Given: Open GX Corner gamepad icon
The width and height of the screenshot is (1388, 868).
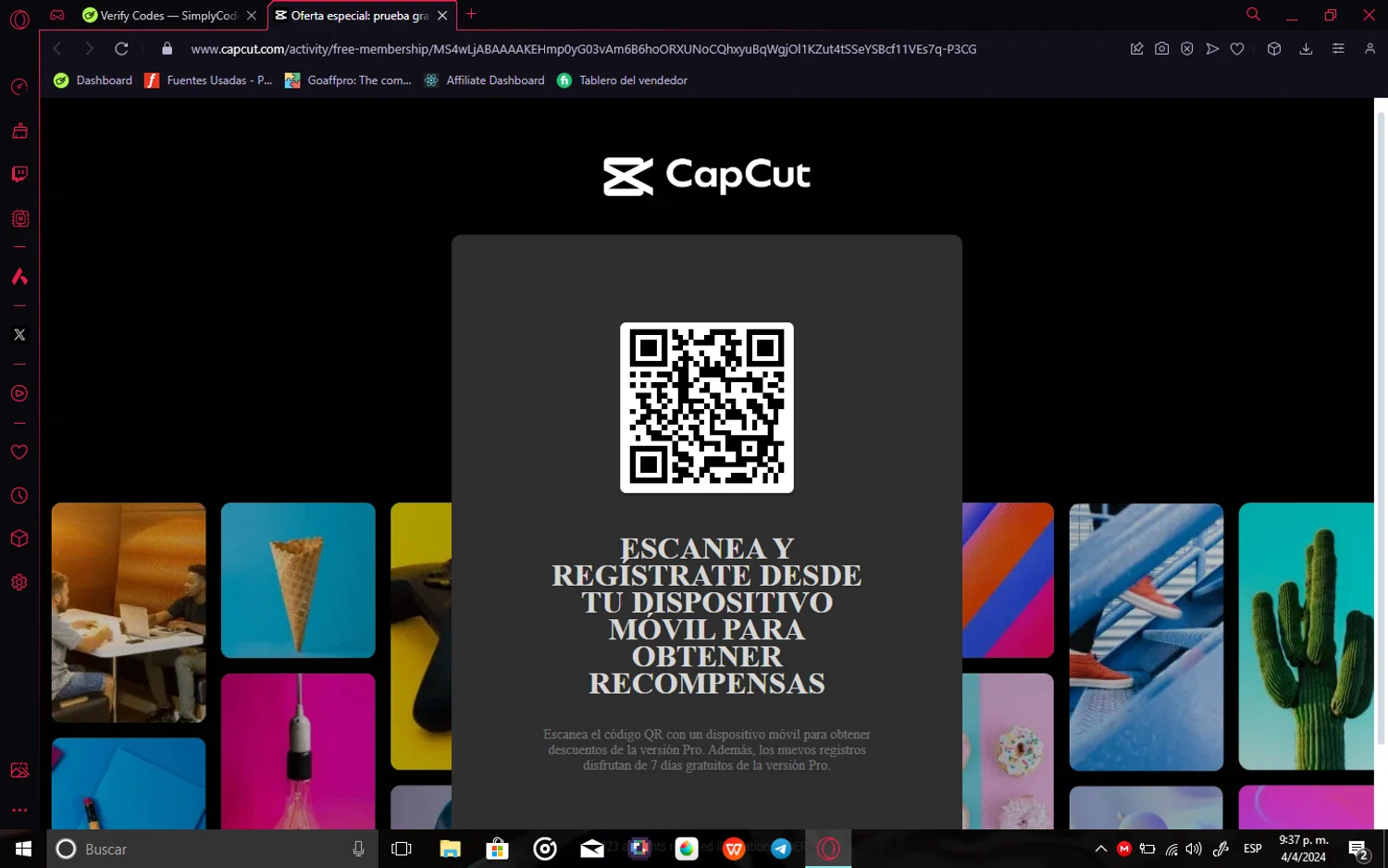Looking at the screenshot, I should tap(57, 15).
